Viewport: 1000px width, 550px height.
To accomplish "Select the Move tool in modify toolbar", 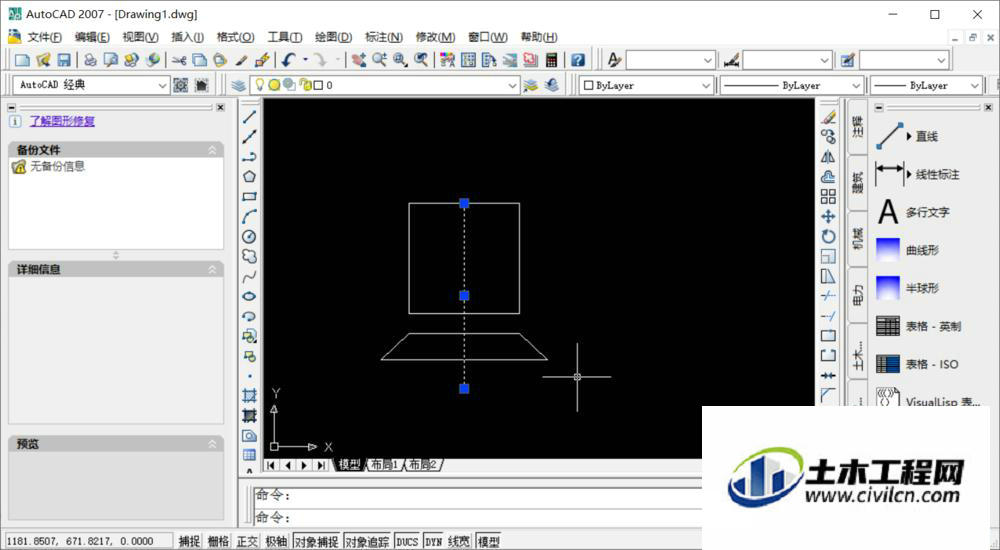I will point(828,216).
